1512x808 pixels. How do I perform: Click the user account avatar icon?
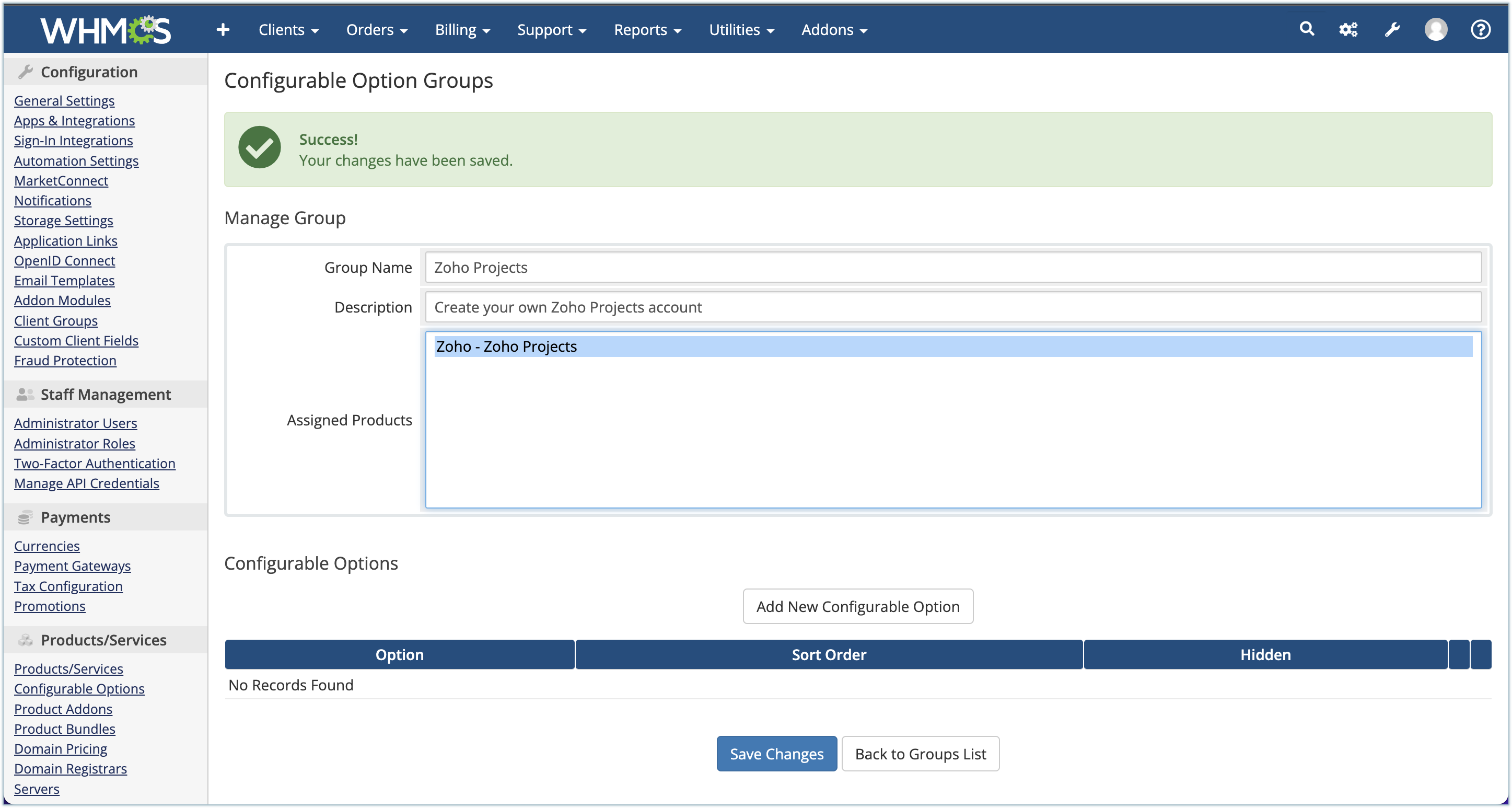tap(1436, 29)
